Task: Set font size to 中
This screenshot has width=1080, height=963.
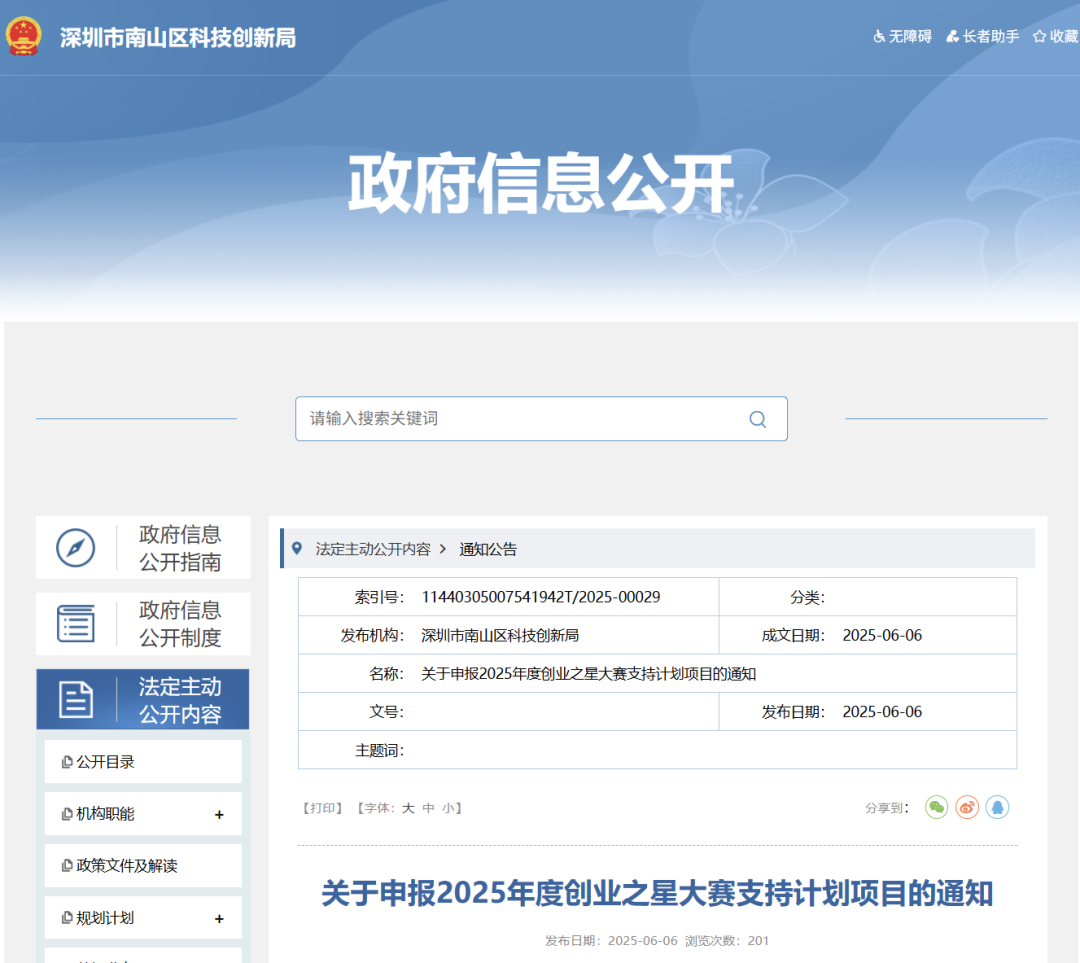Action: tap(428, 808)
